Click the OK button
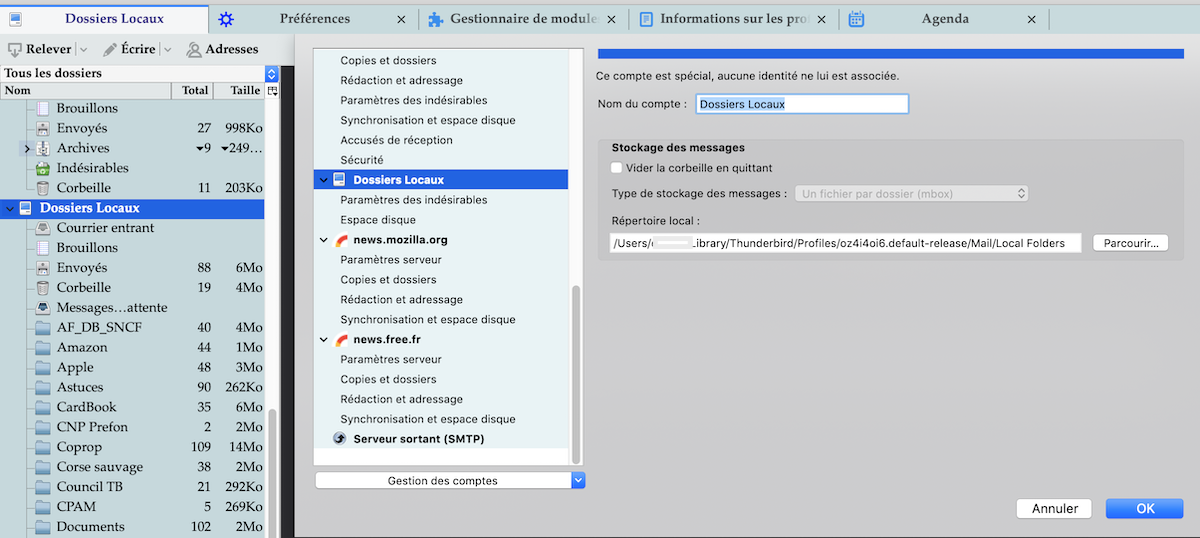This screenshot has width=1200, height=538. [1146, 509]
